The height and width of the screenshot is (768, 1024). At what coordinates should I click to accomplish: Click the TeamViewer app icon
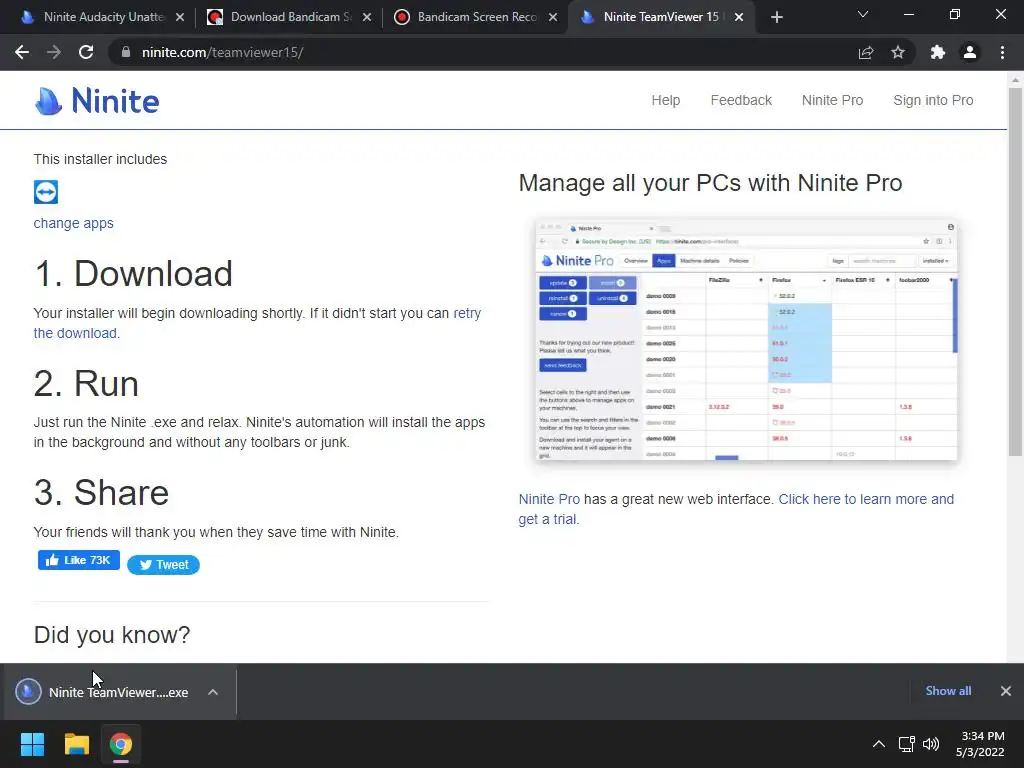tap(46, 192)
